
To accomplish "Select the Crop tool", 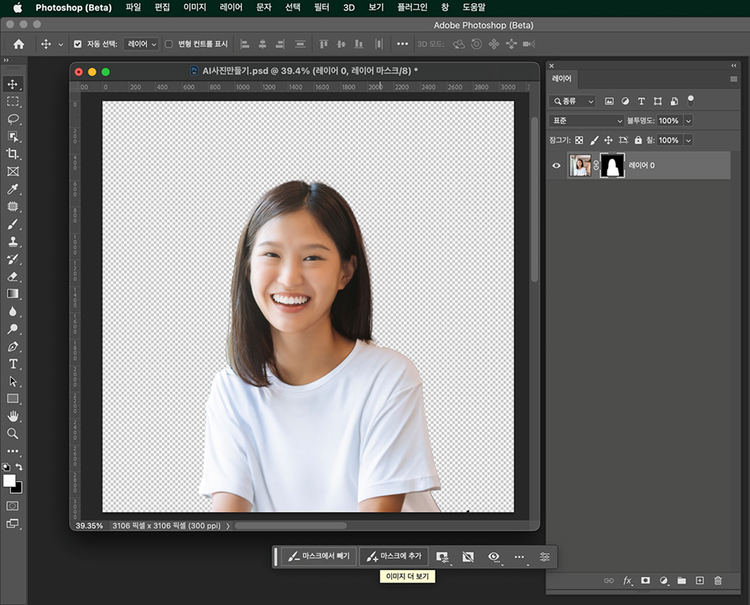I will click(13, 154).
